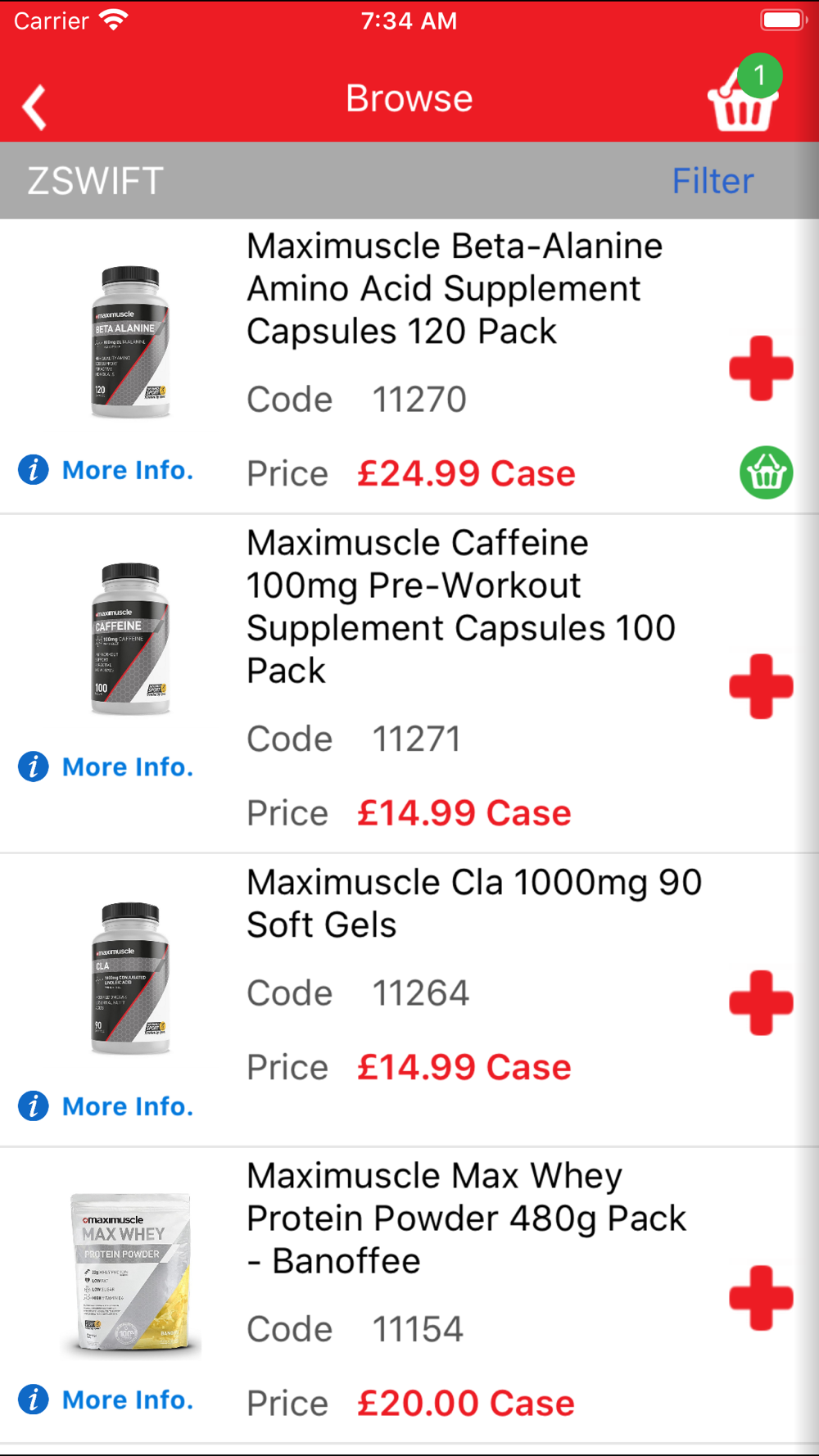819x1456 pixels.
Task: Add Caffeine 100mg capsules with plus
Action: pyautogui.click(x=761, y=686)
